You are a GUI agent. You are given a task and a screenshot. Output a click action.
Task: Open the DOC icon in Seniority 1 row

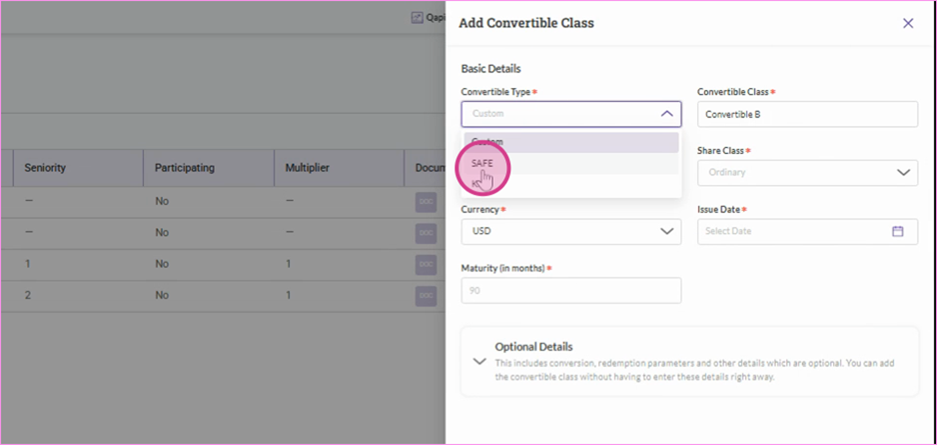point(426,263)
